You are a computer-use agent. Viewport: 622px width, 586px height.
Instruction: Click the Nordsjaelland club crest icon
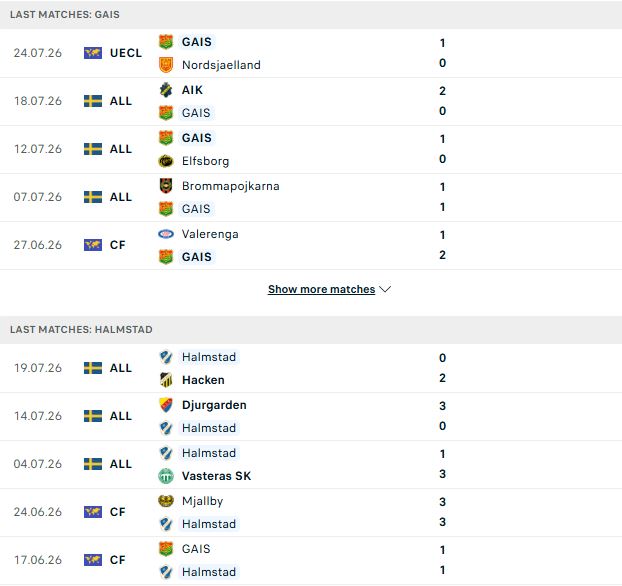tap(166, 65)
